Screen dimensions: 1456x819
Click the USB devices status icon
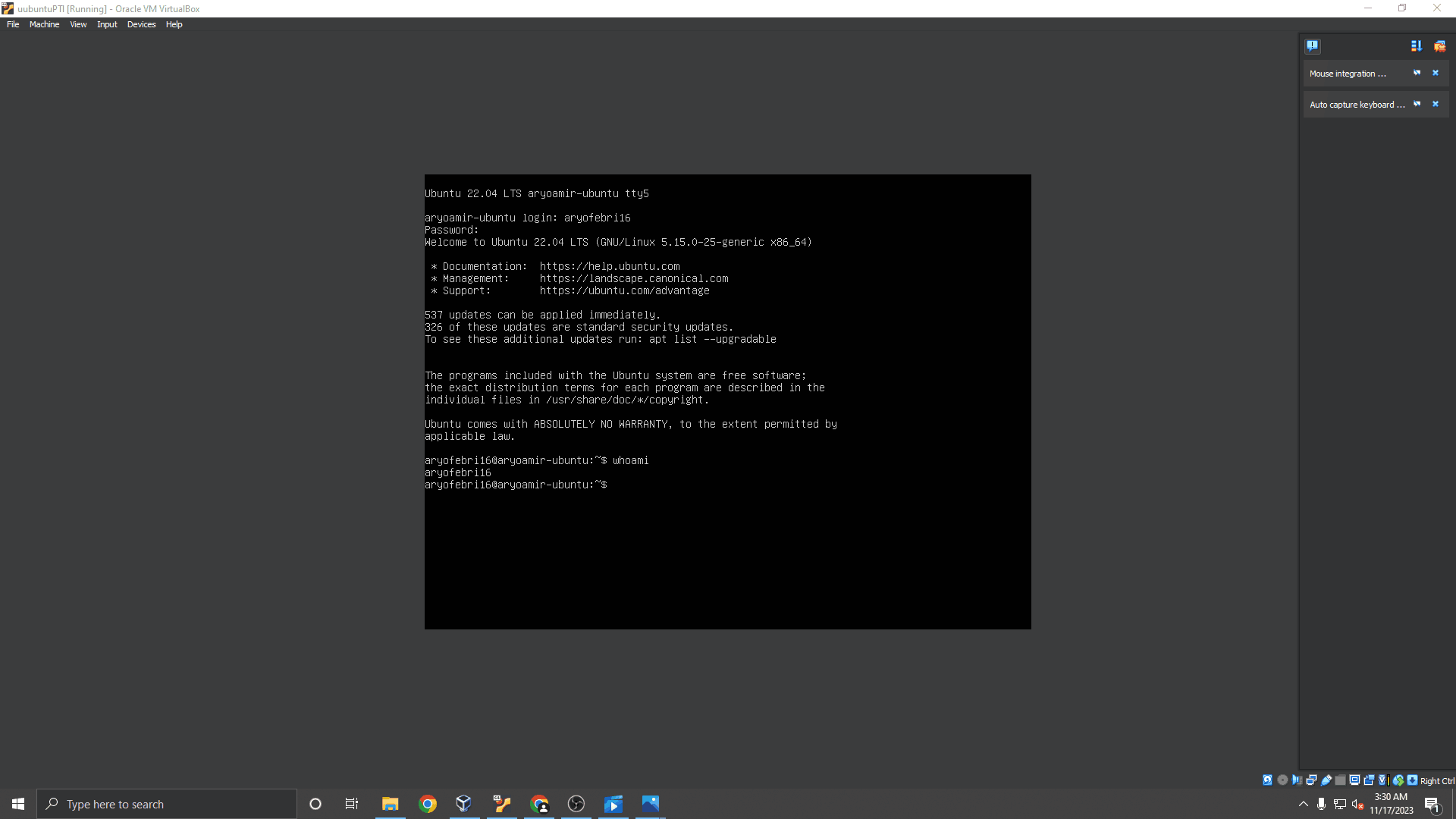[1326, 780]
